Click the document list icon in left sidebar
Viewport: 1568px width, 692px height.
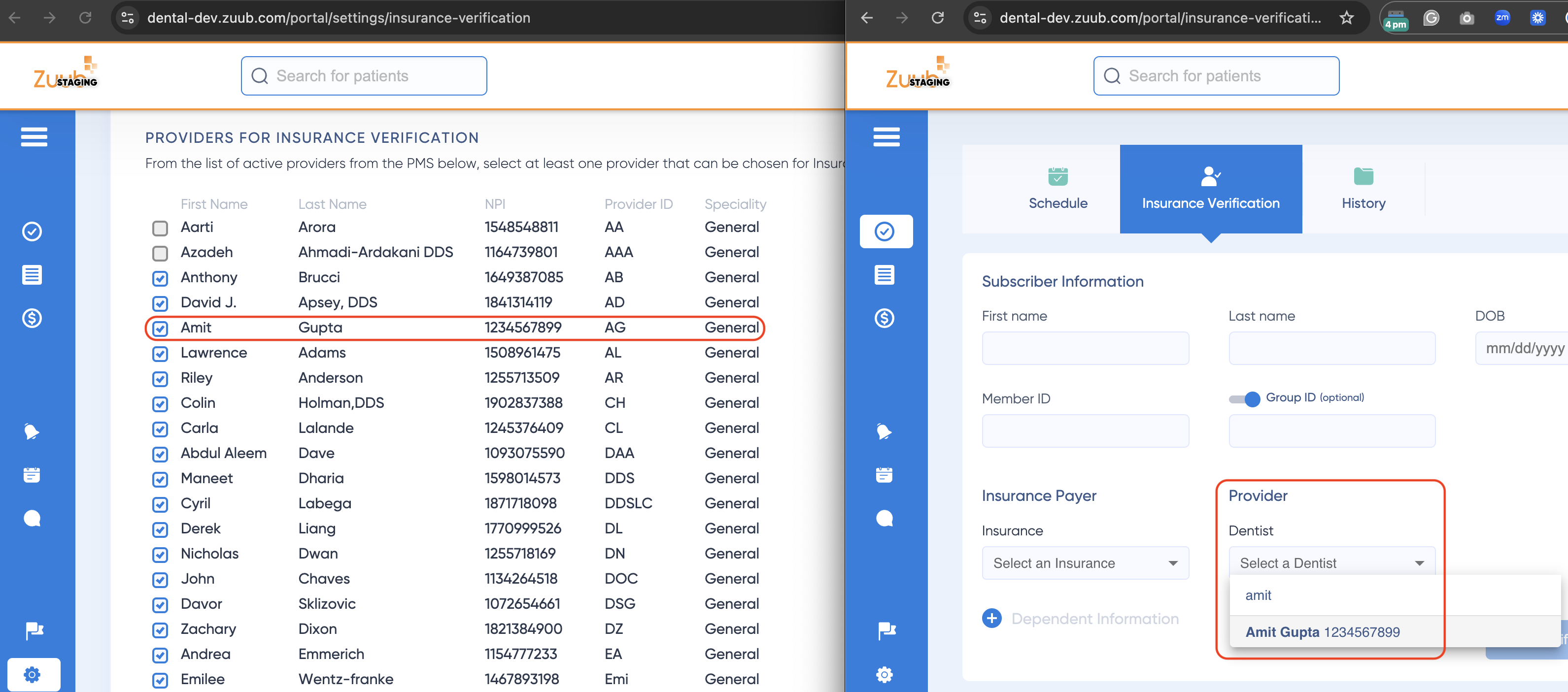32,275
